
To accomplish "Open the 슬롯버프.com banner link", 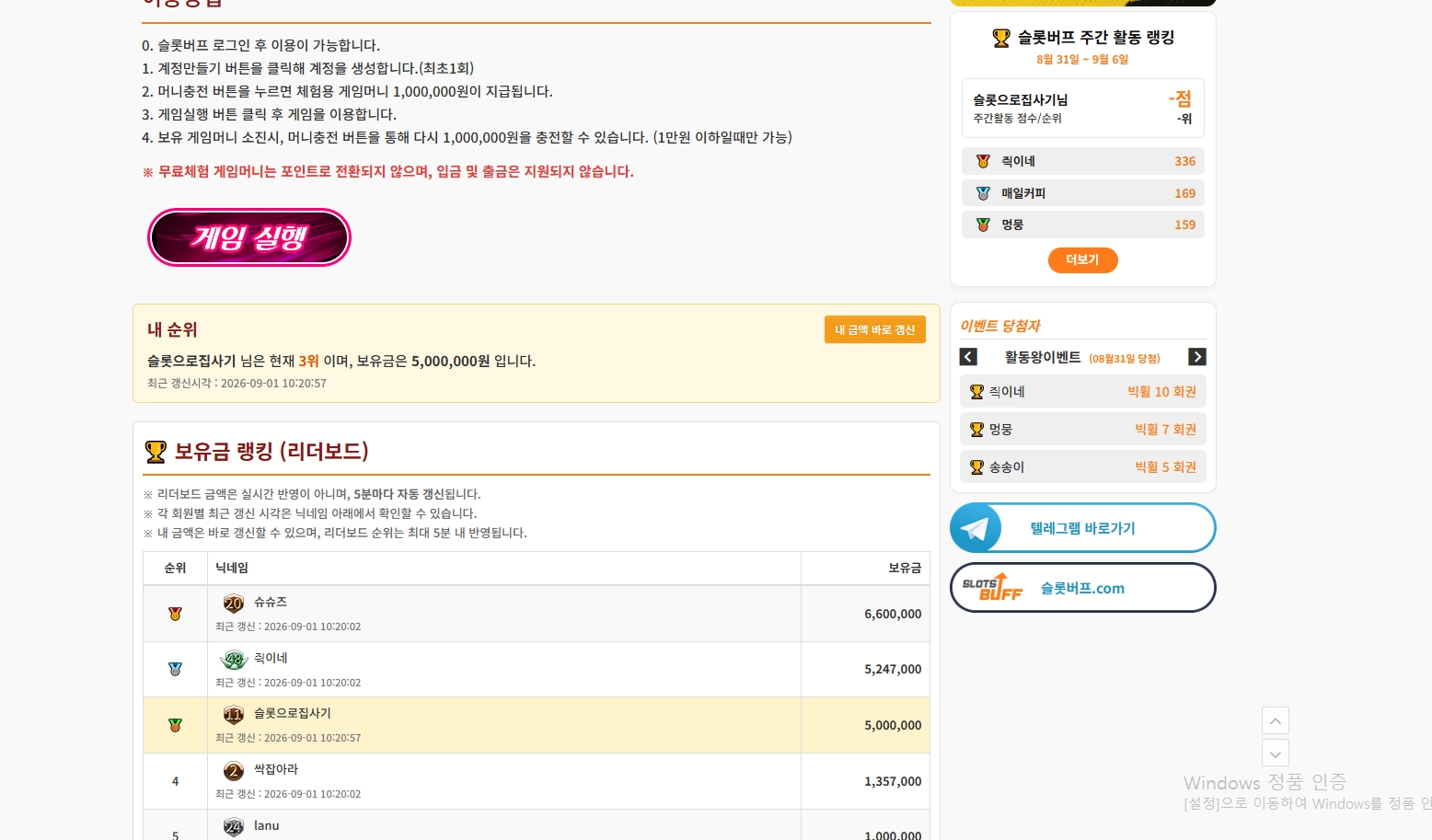I will 1082,588.
